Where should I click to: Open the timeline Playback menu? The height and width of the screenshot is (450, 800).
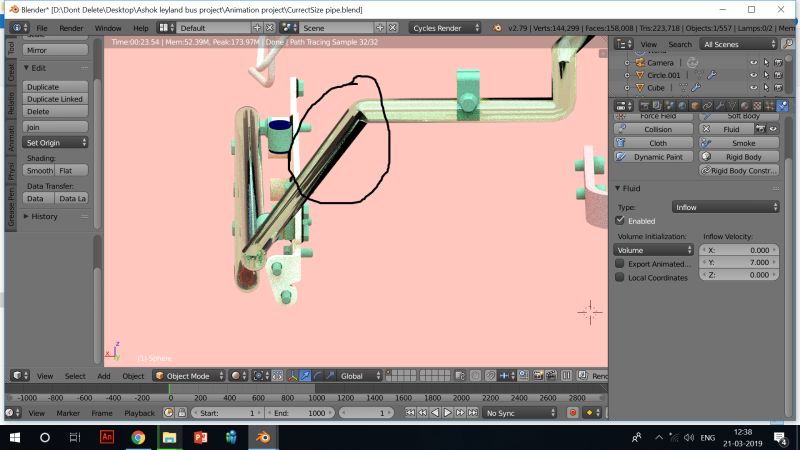click(x=139, y=413)
